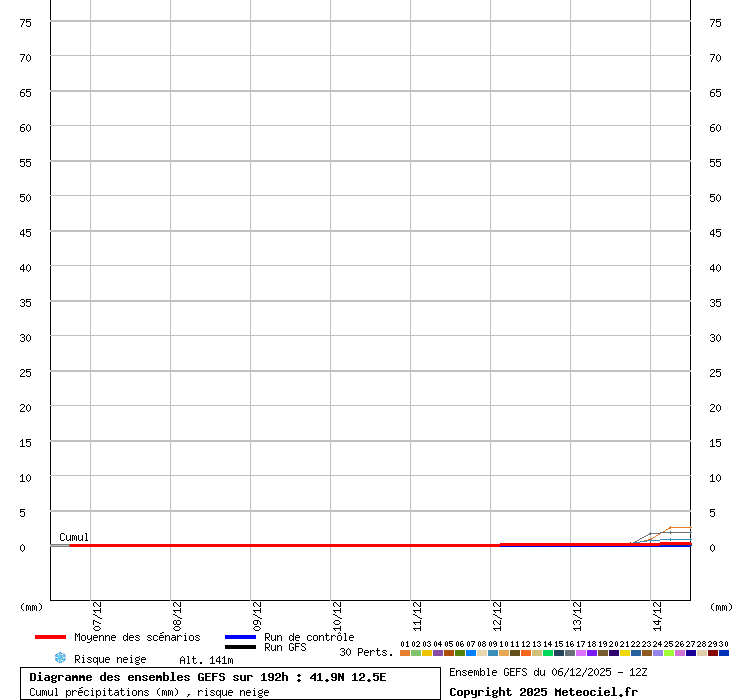Select perturbation 14 green swatch
The height and width of the screenshot is (700, 740).
548,653
